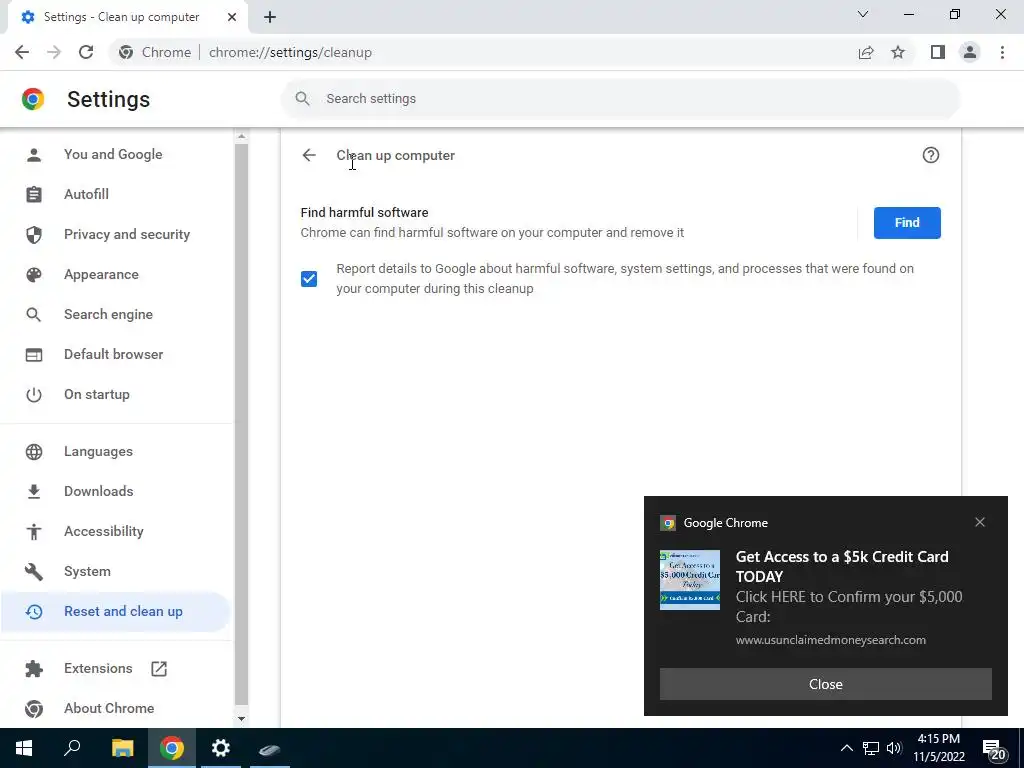The width and height of the screenshot is (1024, 768).
Task: Open Default browser settings
Action: [116, 355]
